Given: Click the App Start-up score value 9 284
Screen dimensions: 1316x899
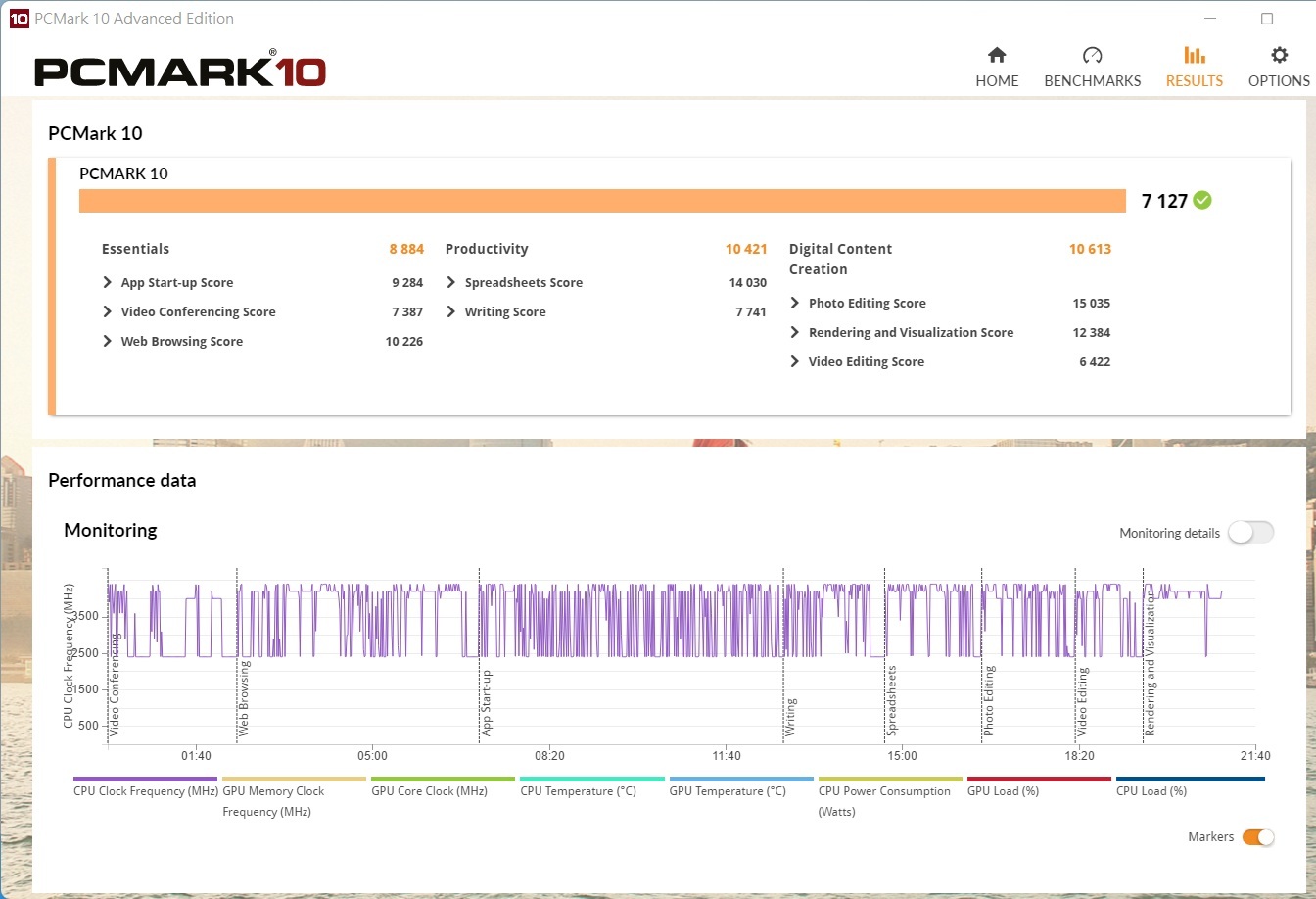Looking at the screenshot, I should (x=407, y=283).
